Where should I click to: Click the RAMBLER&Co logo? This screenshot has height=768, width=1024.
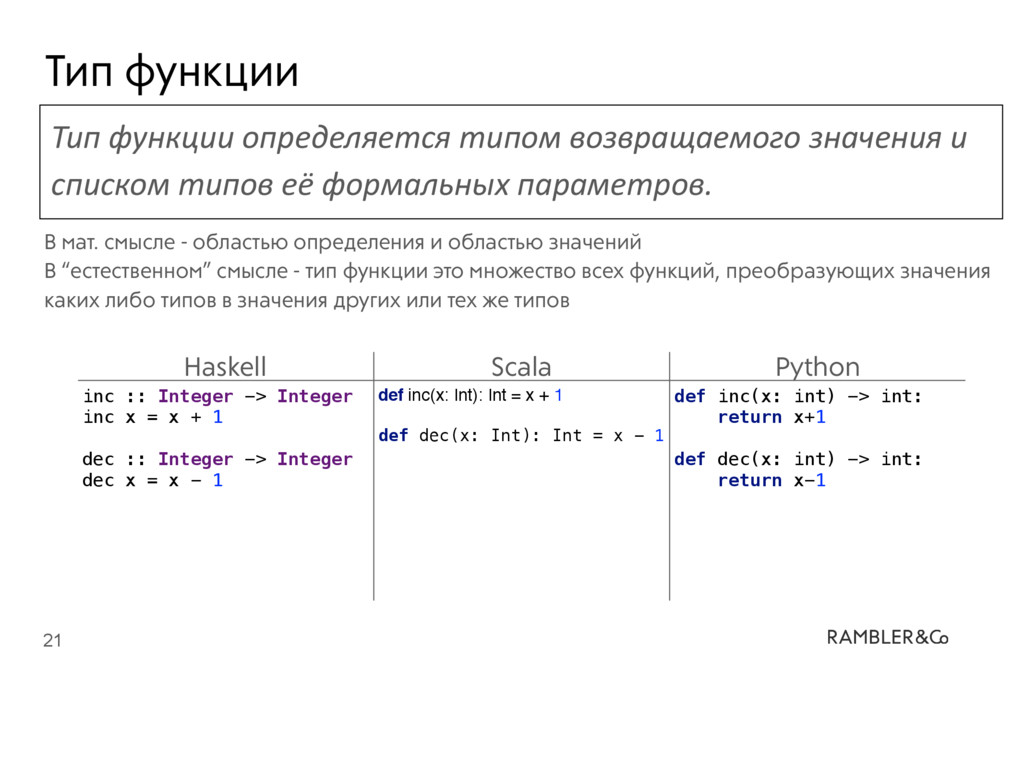point(888,637)
